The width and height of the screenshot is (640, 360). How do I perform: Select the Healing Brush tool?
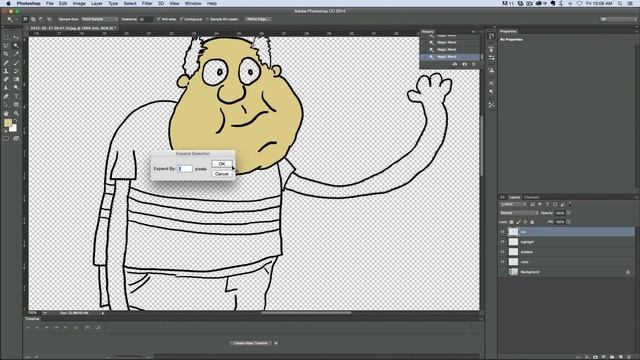[6, 62]
